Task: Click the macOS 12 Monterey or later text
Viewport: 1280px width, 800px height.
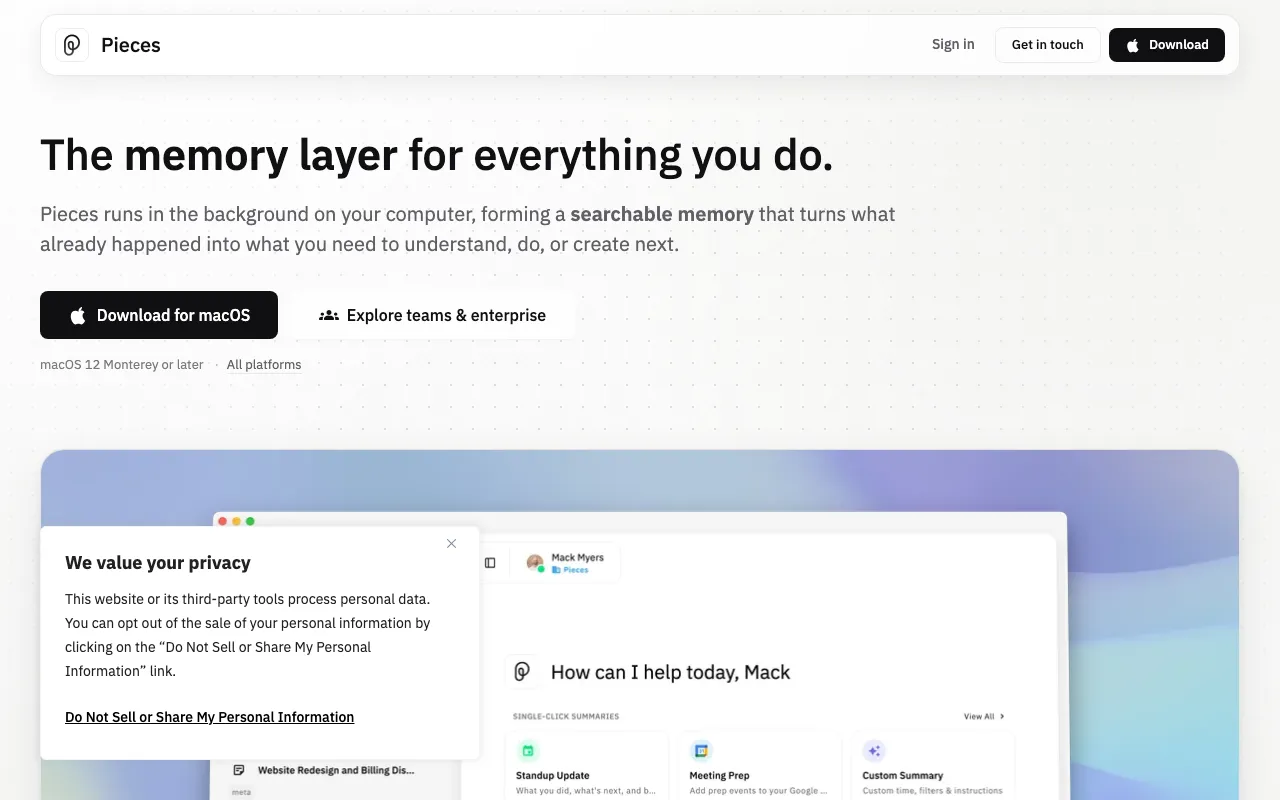Action: 122,365
